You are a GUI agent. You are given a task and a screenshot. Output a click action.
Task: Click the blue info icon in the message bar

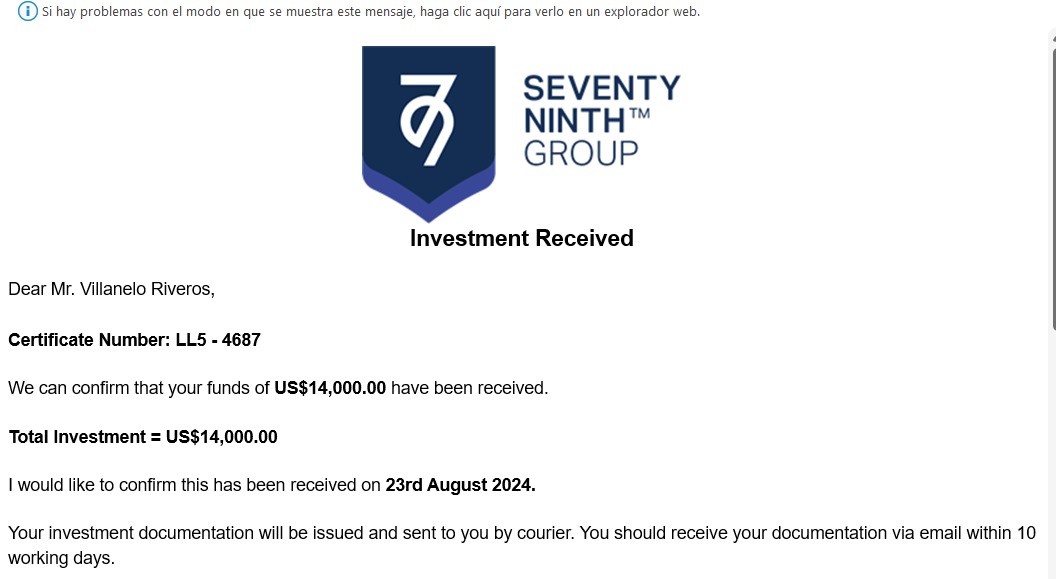click(28, 12)
